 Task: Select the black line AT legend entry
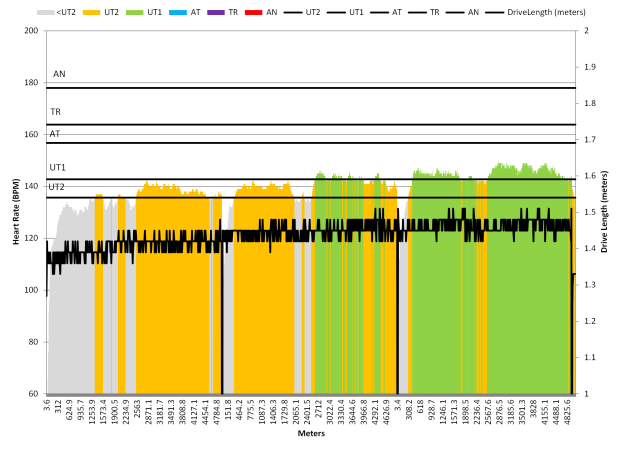(392, 11)
